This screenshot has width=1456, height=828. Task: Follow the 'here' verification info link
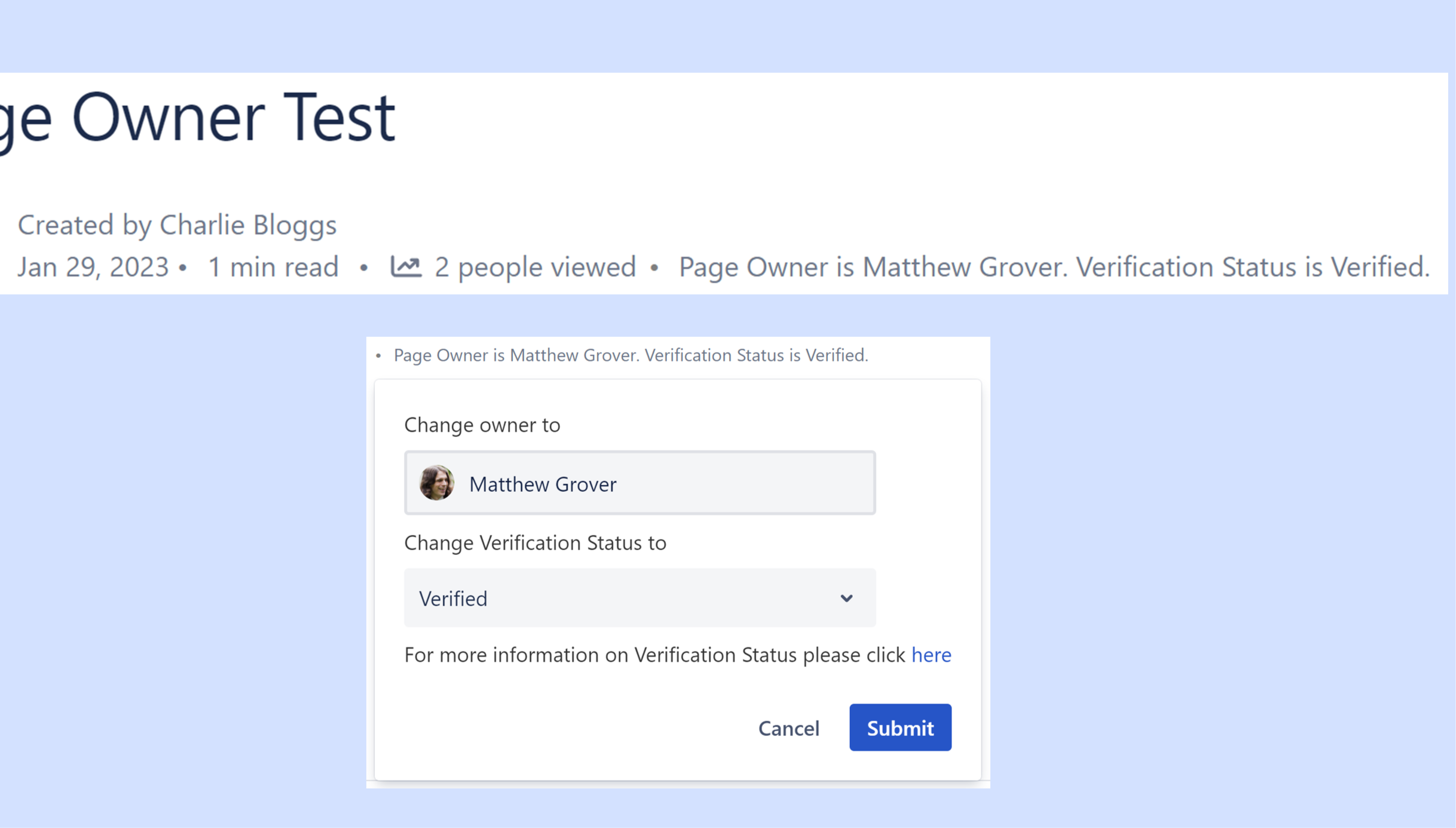931,655
